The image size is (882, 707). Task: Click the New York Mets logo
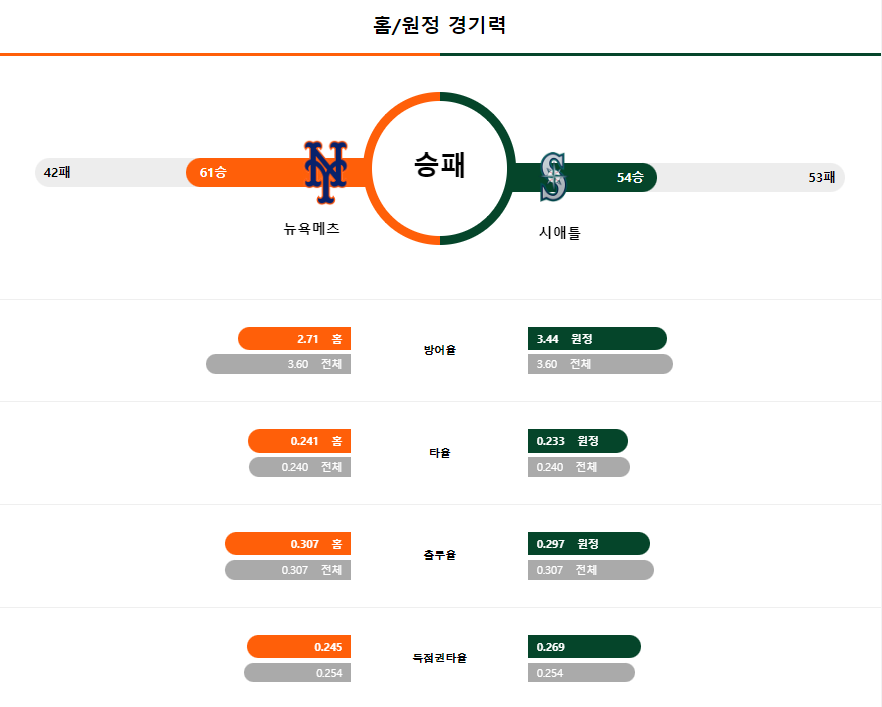(x=325, y=172)
